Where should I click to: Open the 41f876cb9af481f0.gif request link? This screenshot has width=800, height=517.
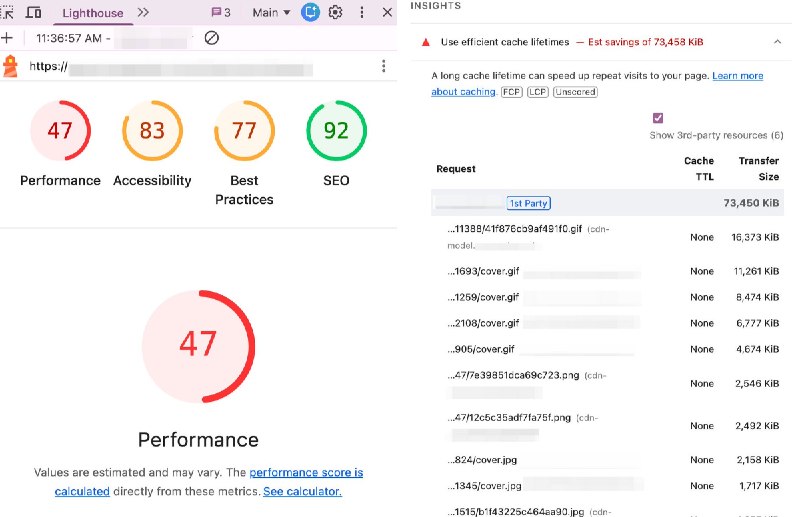click(x=515, y=229)
